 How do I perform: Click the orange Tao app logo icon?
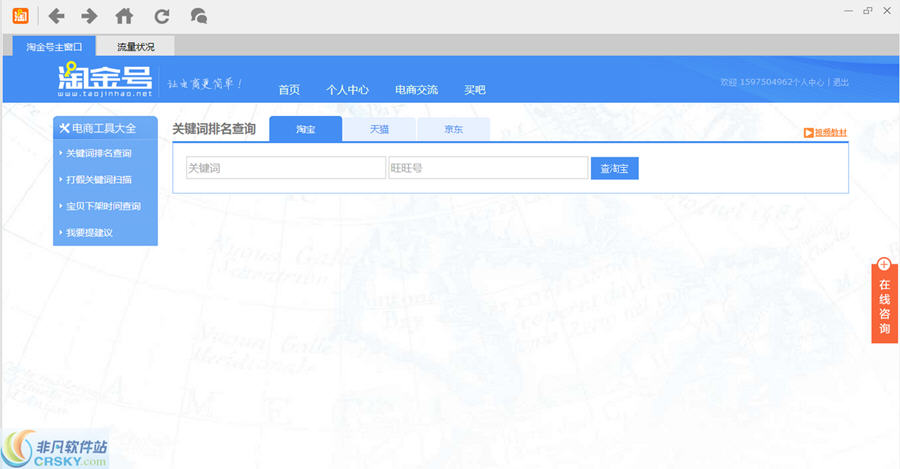point(20,15)
